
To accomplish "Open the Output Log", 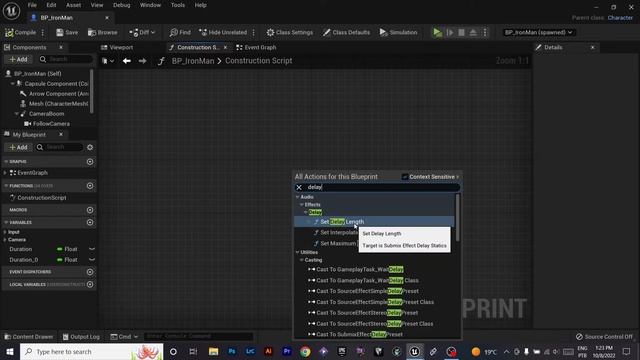I will coord(81,337).
